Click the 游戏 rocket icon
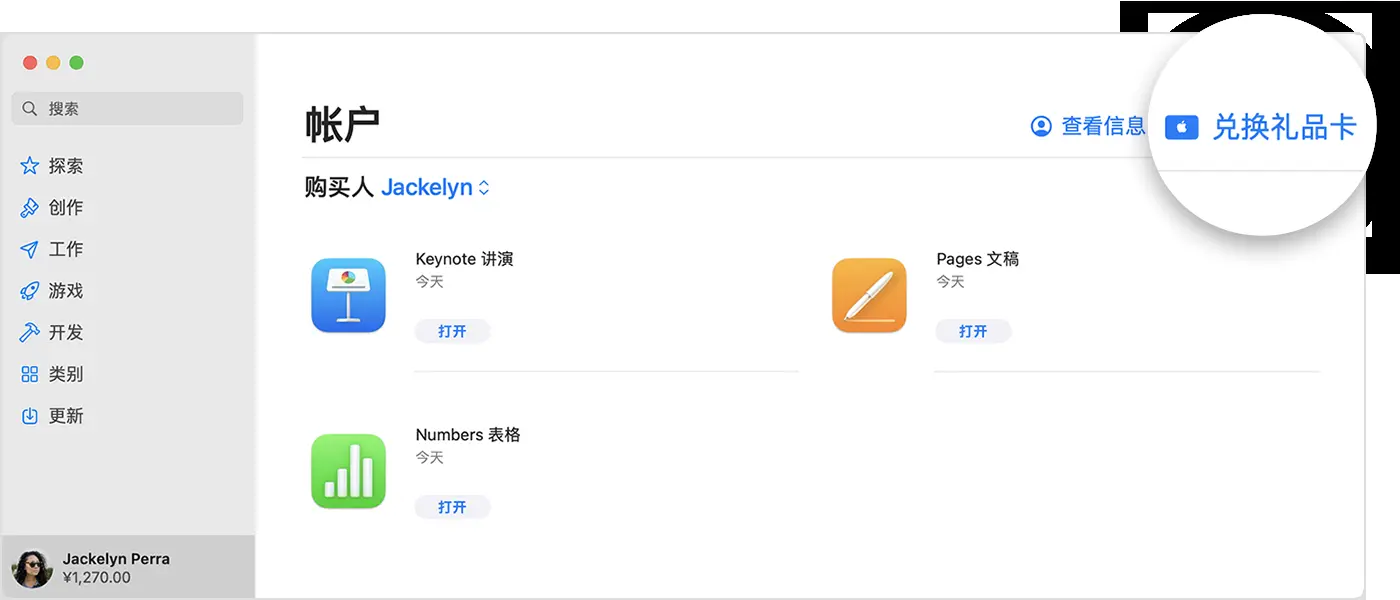The width and height of the screenshot is (1400, 600). tap(30, 291)
